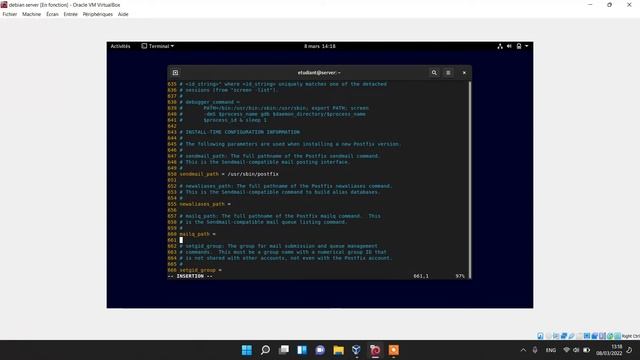Open Widgets from the taskbar
This screenshot has height=360, width=640.
tap(302, 350)
